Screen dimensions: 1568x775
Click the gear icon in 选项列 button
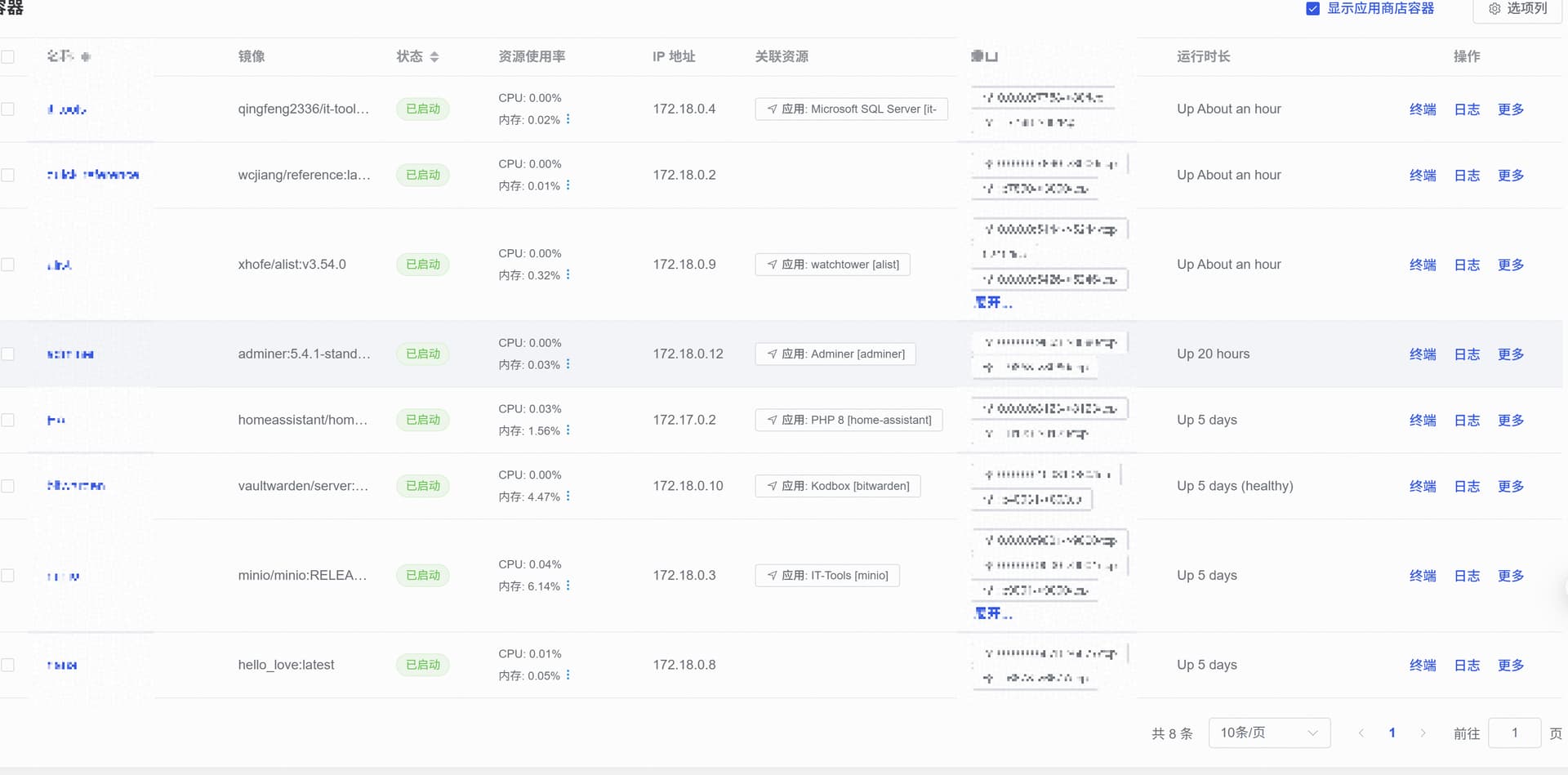tap(1494, 9)
